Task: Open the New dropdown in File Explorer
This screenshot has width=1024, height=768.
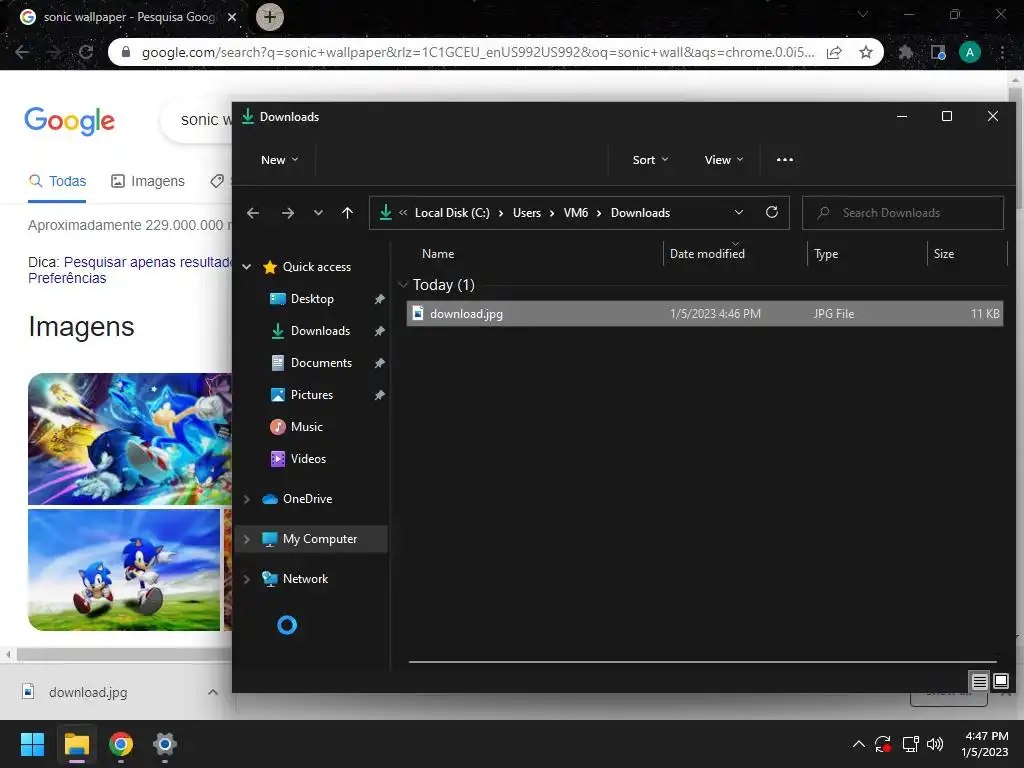Action: [x=280, y=160]
